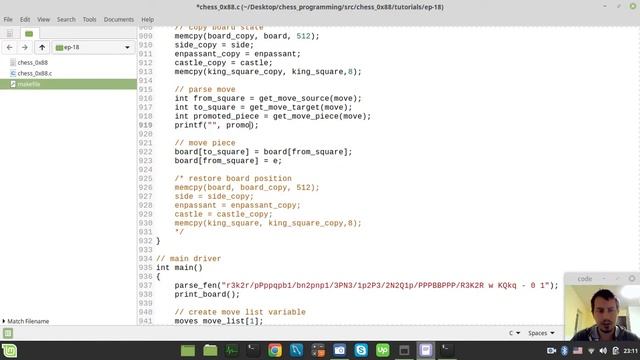Open the Spaces indentation dropdown
This screenshot has height=360, width=640.
541,333
